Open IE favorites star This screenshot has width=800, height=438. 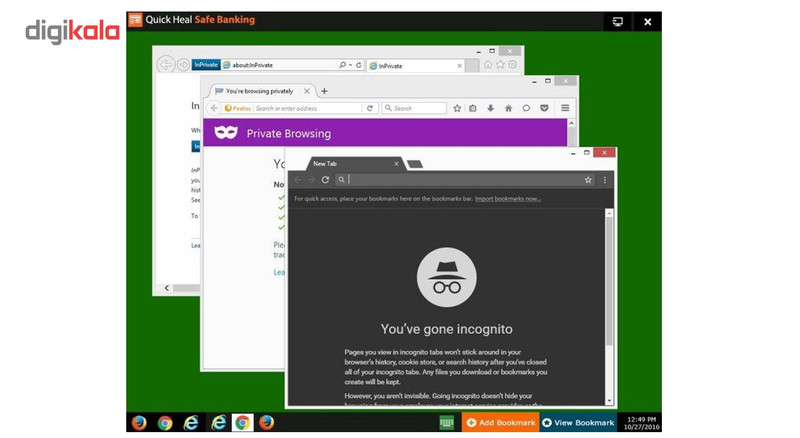click(501, 64)
